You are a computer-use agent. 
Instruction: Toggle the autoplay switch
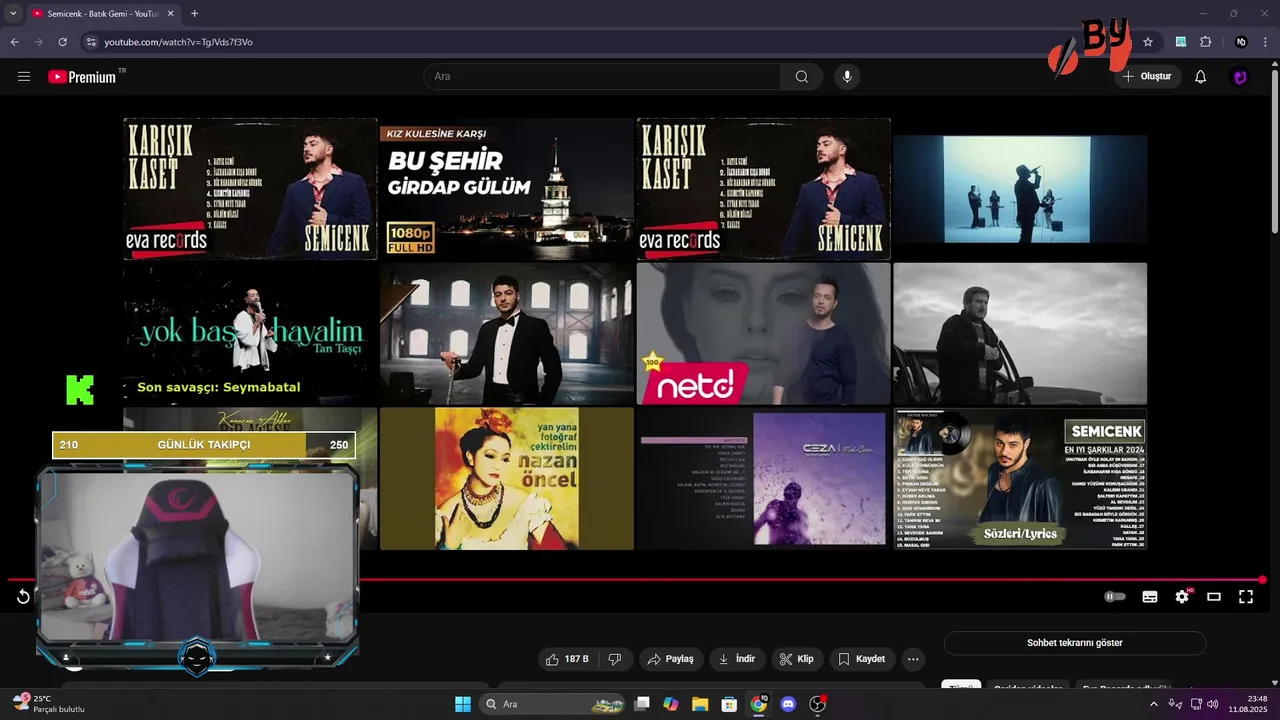coord(1115,597)
